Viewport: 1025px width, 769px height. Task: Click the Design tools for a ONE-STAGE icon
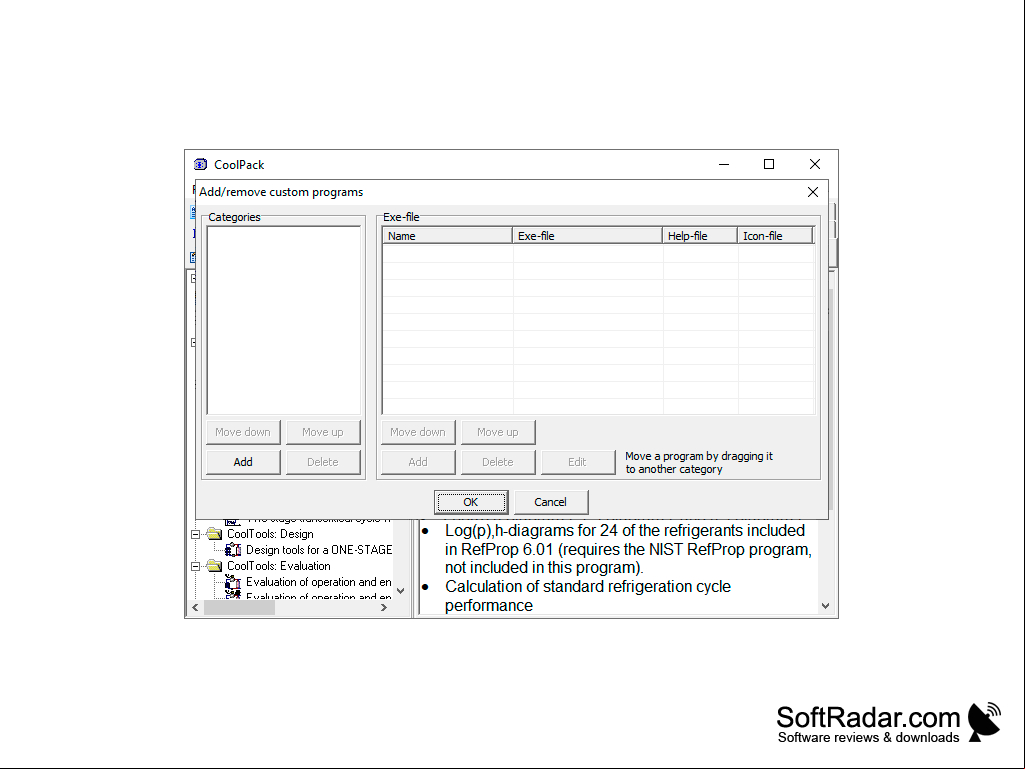233,550
